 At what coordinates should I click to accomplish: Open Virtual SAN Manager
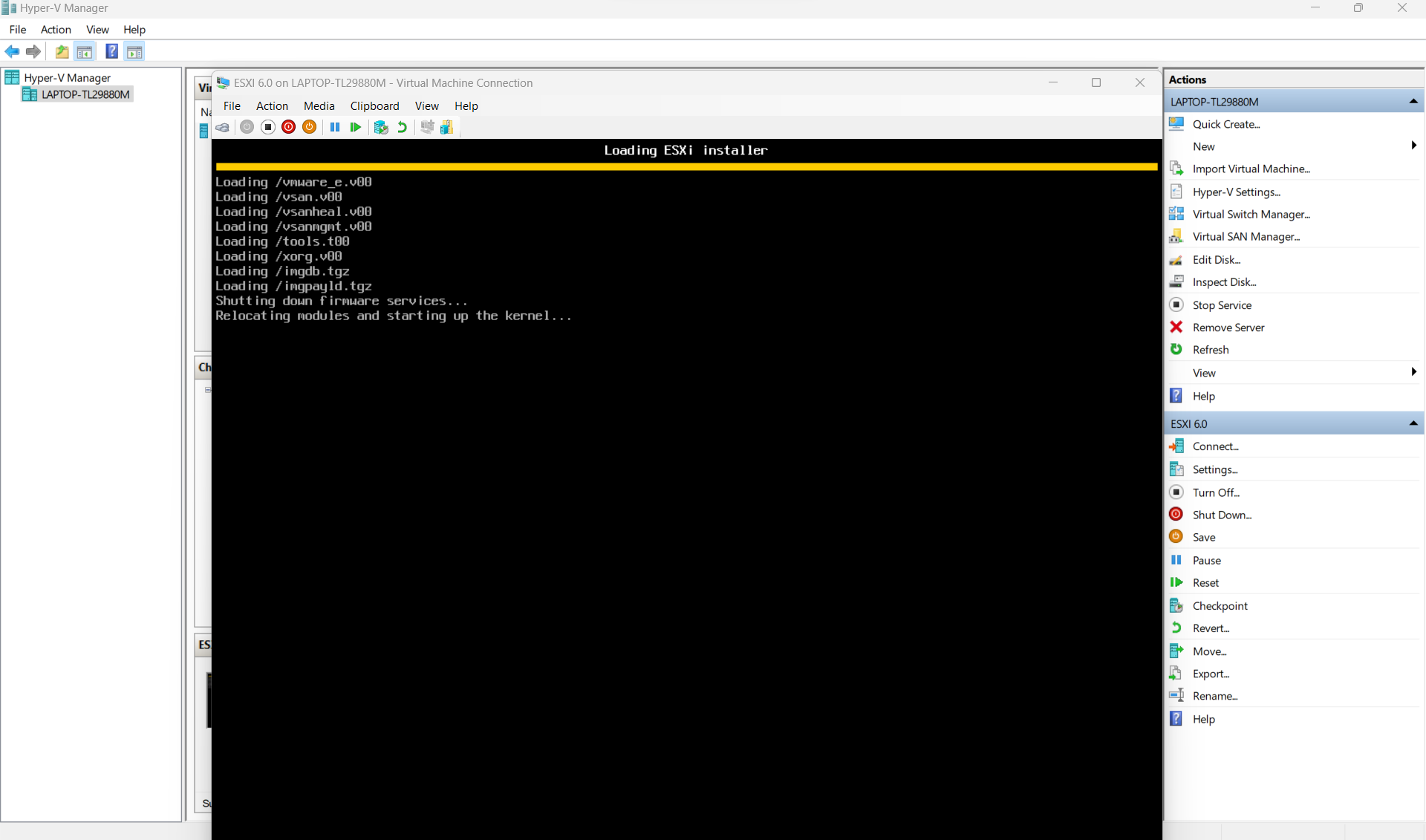[x=1246, y=236]
